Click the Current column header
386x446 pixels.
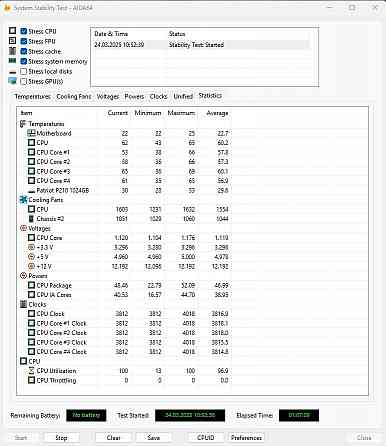(114, 113)
